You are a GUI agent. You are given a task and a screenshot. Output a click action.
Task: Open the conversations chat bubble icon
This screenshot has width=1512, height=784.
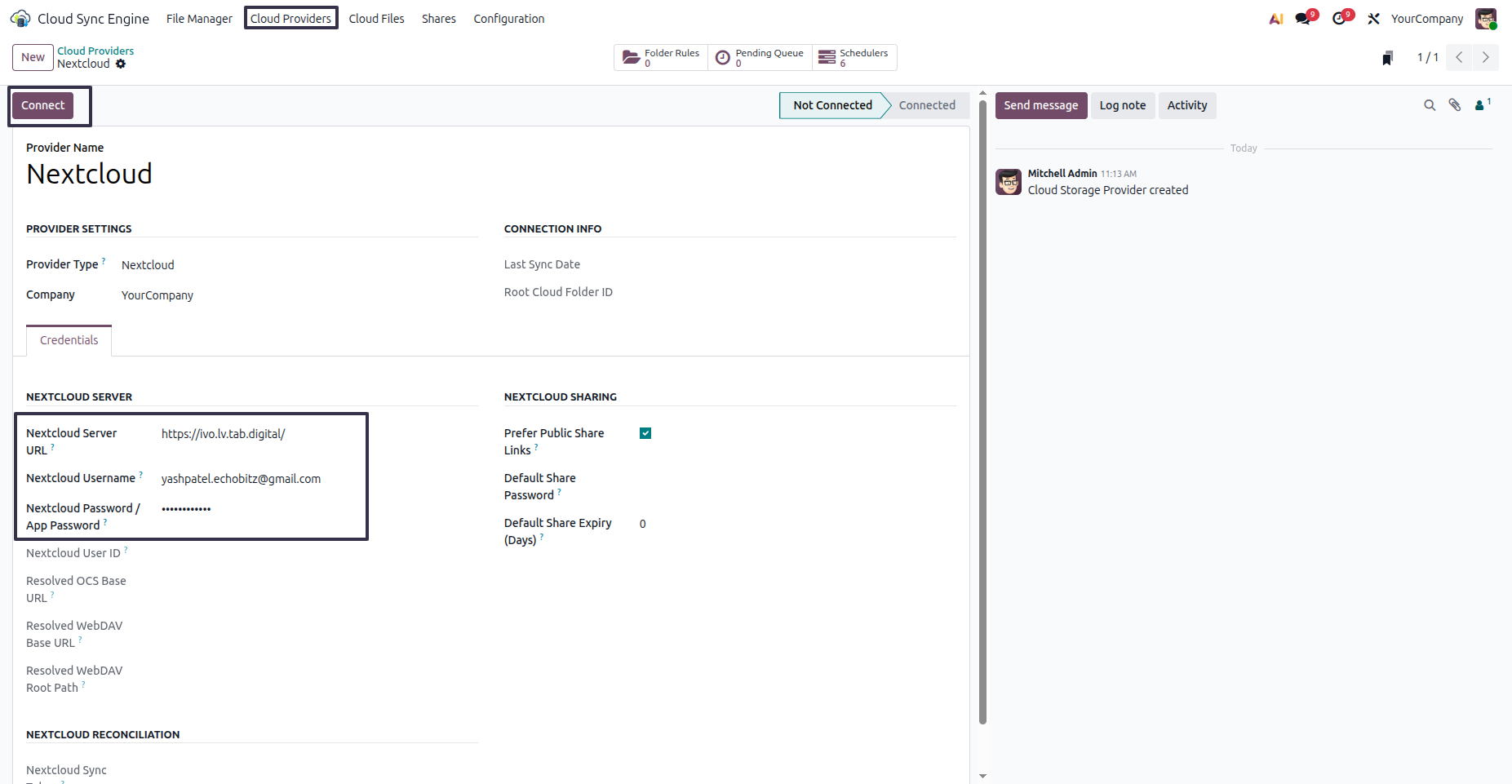1304,18
